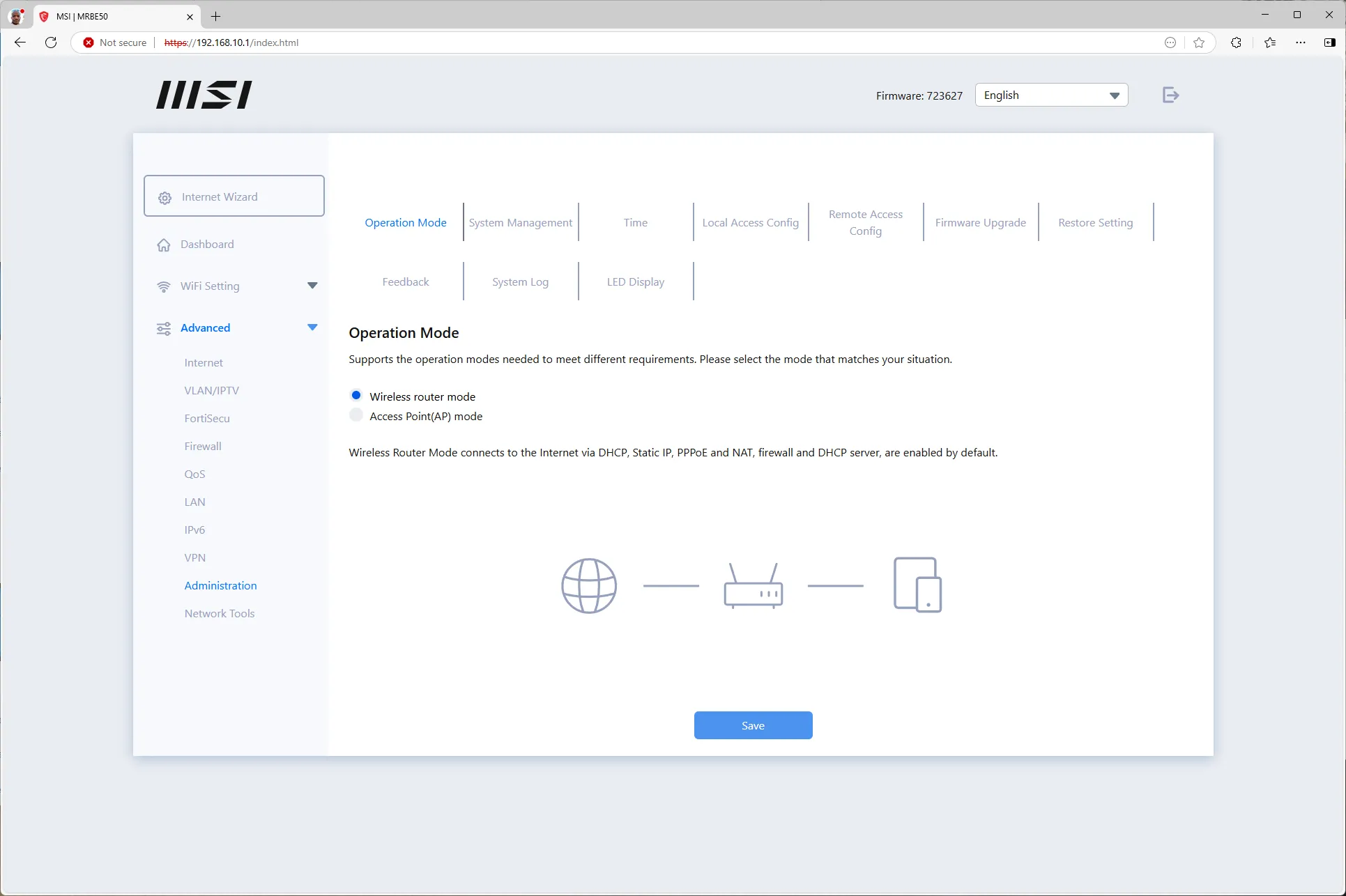Switch to the Firmware Upgrade tab
The width and height of the screenshot is (1346, 896).
(980, 223)
